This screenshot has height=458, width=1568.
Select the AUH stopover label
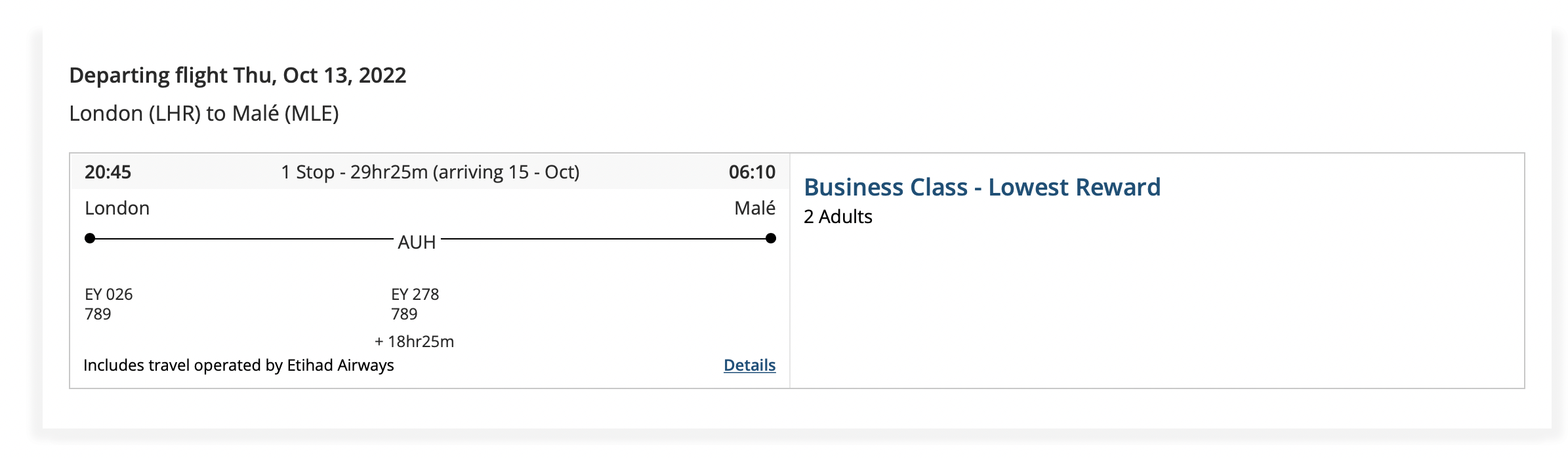pos(417,242)
